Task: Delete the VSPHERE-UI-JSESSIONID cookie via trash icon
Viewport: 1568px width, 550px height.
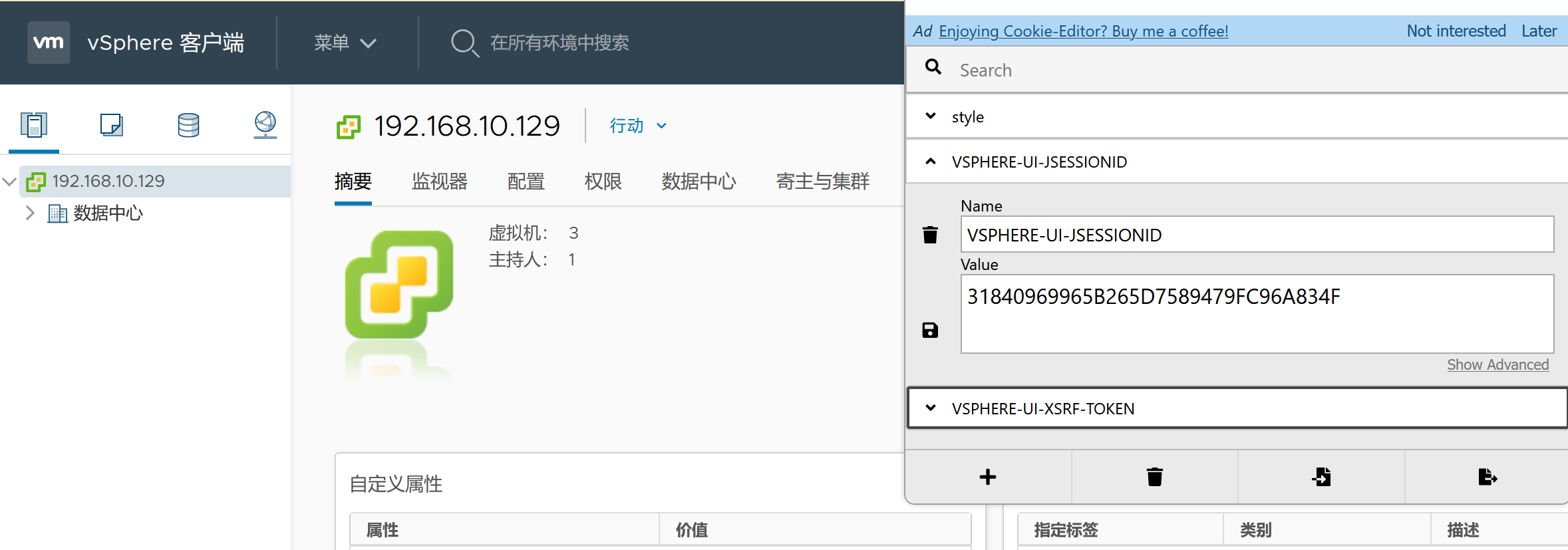Action: [930, 235]
